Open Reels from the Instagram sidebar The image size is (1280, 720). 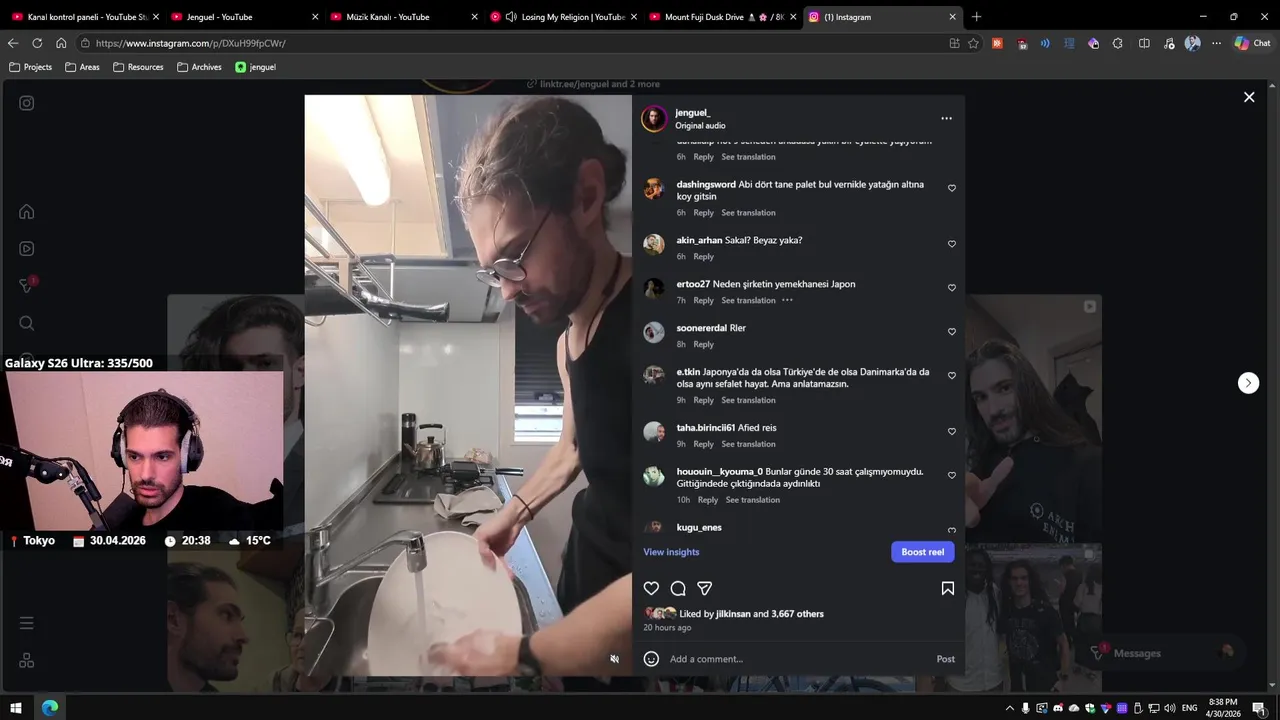(x=27, y=249)
